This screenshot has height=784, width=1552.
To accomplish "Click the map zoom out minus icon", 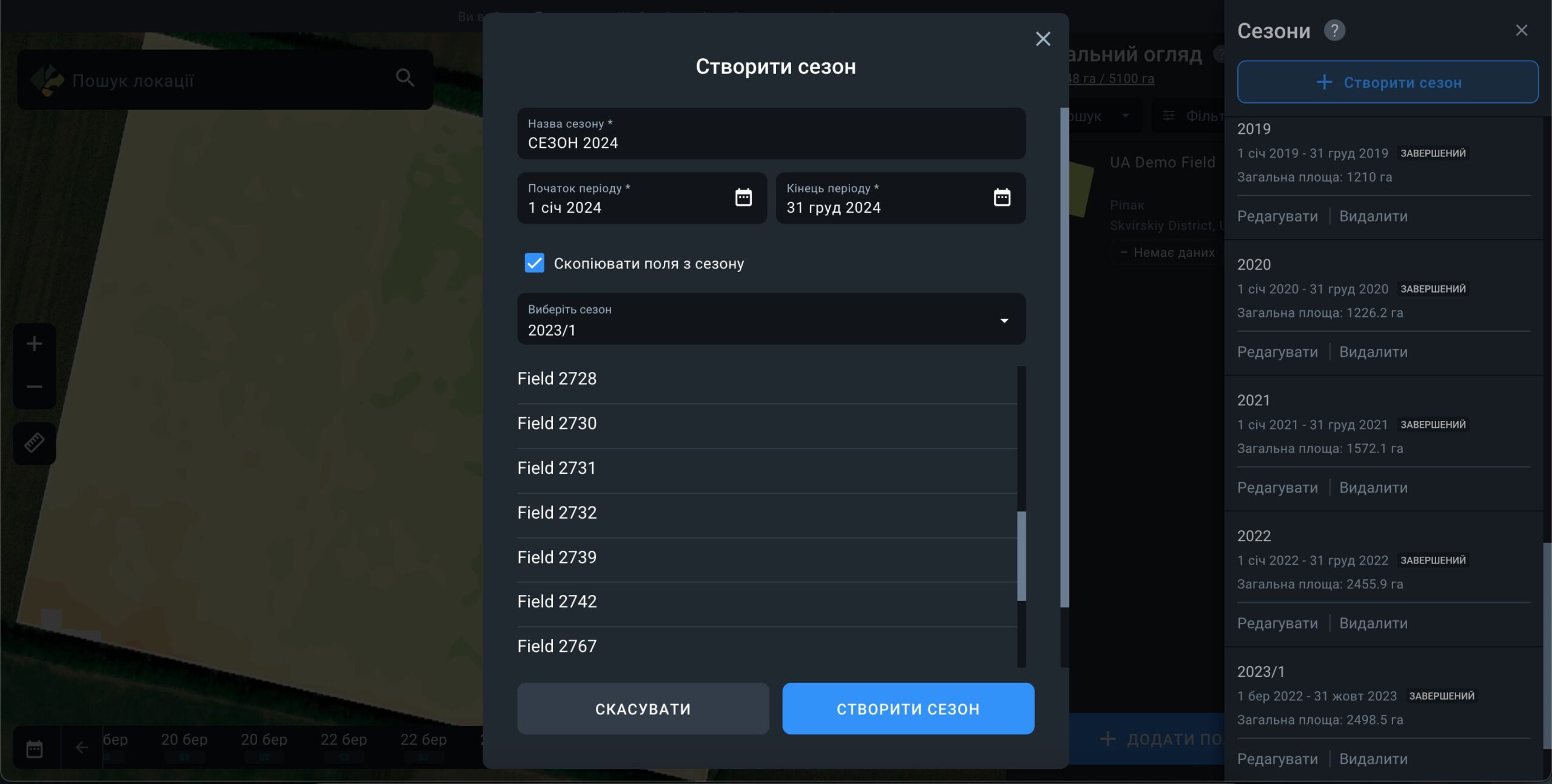I will [x=35, y=387].
